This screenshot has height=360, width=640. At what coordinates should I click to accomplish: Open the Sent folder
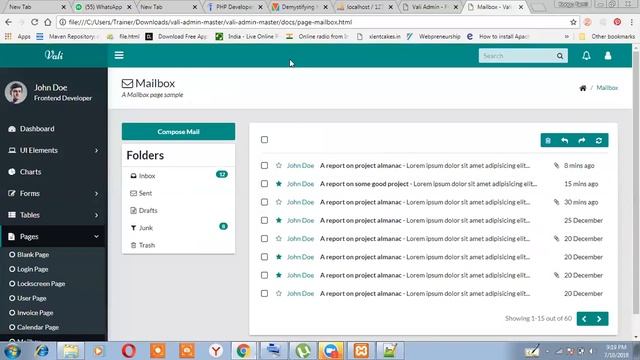tap(178, 193)
